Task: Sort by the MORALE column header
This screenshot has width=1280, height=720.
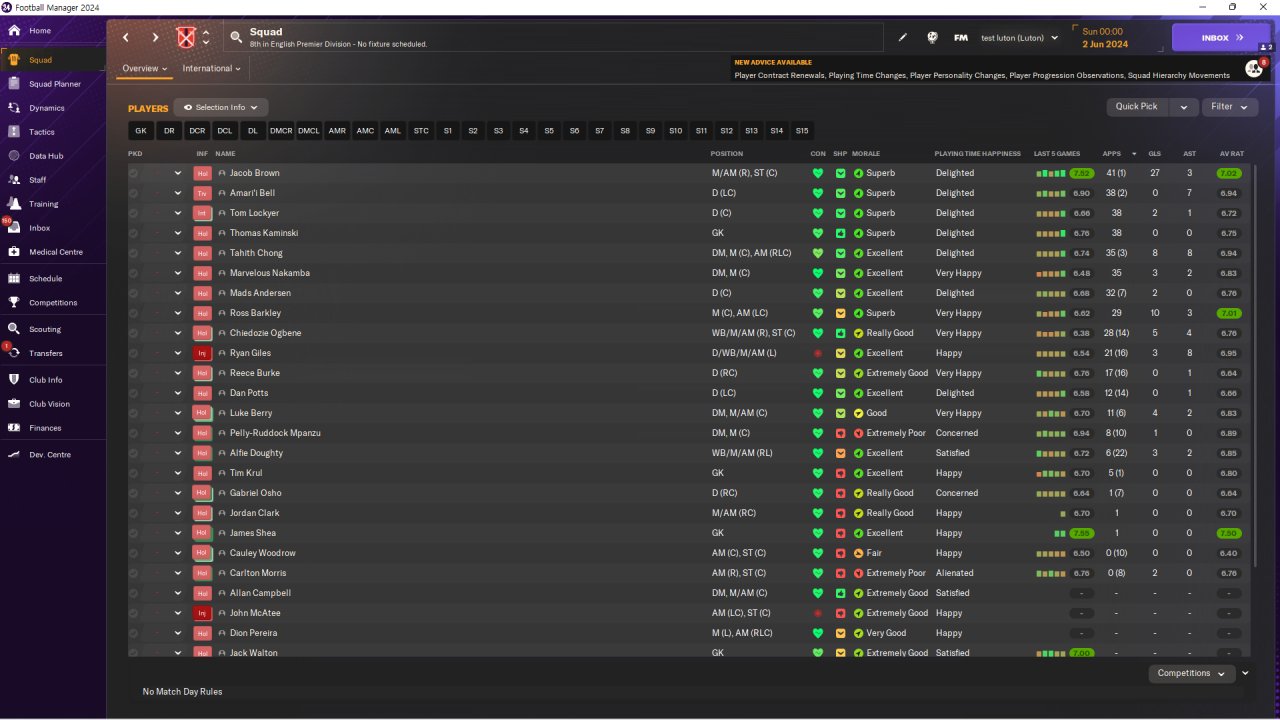Action: (866, 154)
